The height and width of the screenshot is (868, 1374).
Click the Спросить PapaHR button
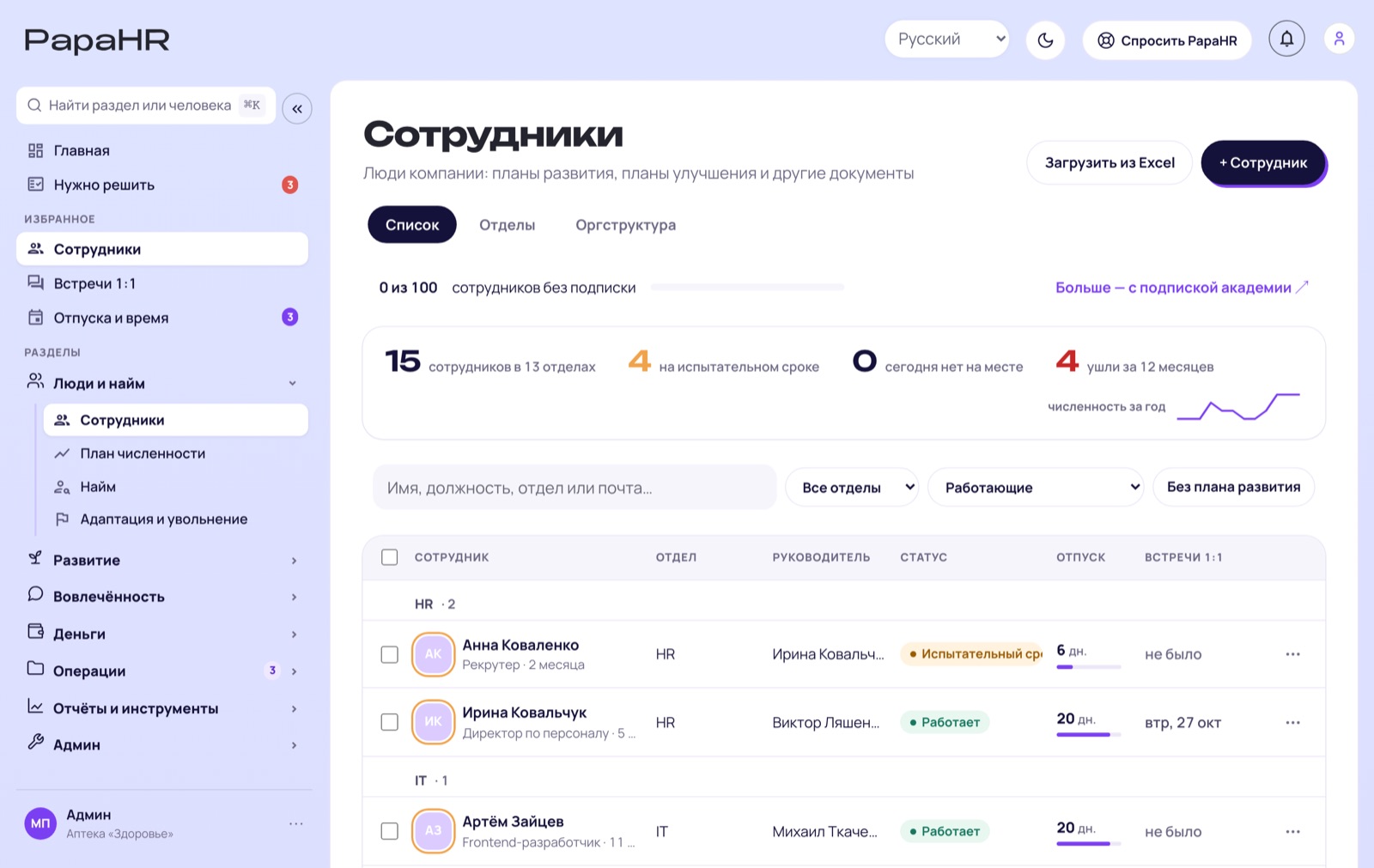tap(1167, 39)
